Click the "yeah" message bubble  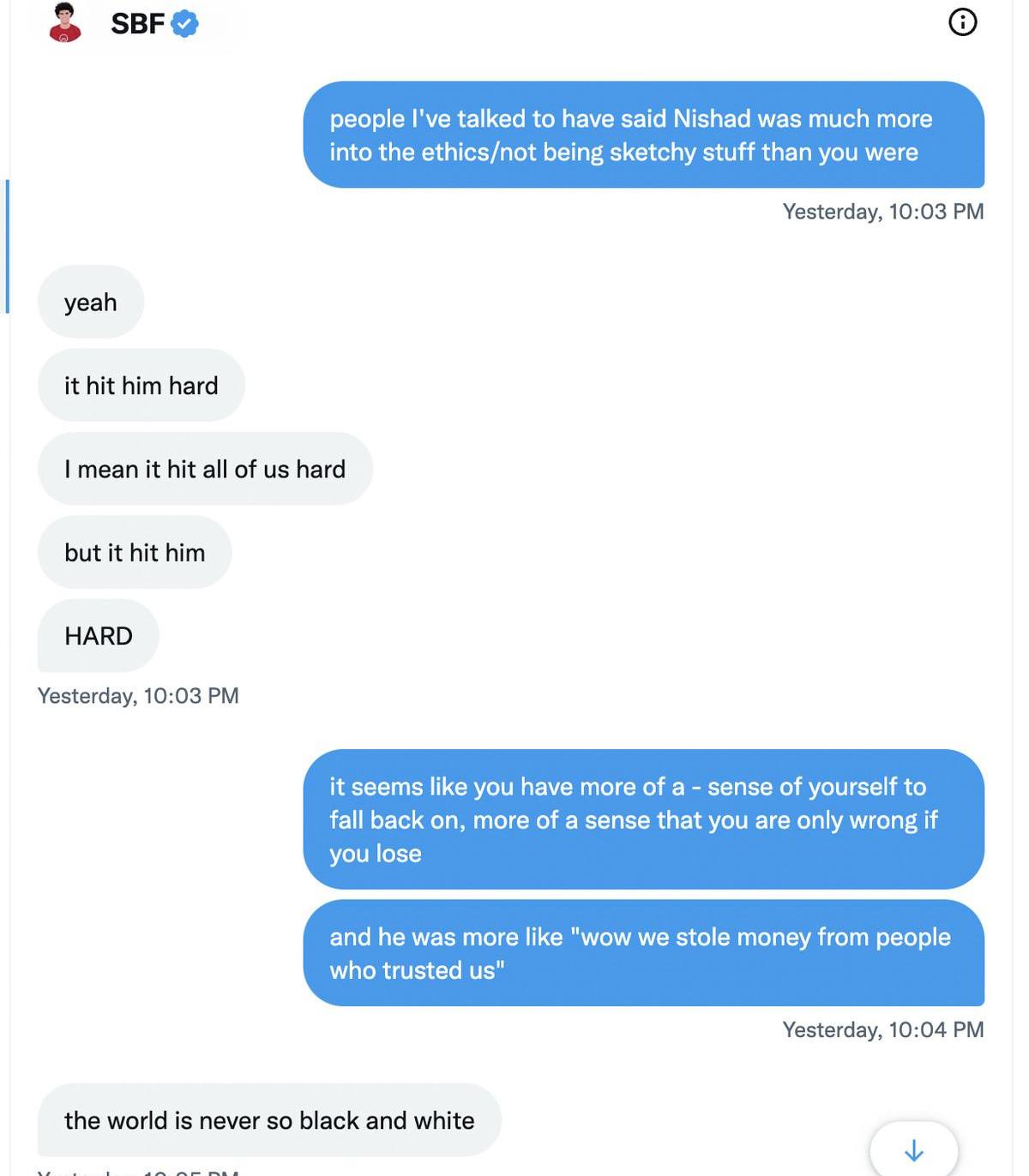(x=91, y=302)
